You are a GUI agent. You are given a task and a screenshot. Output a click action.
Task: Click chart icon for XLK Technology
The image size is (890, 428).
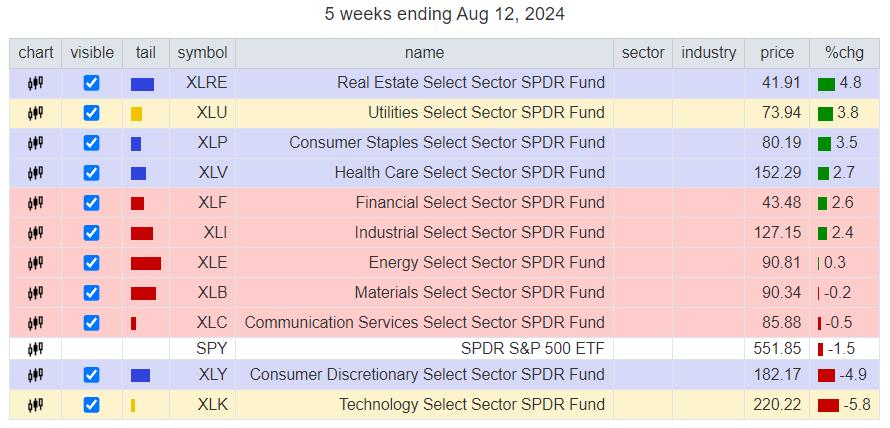35,405
